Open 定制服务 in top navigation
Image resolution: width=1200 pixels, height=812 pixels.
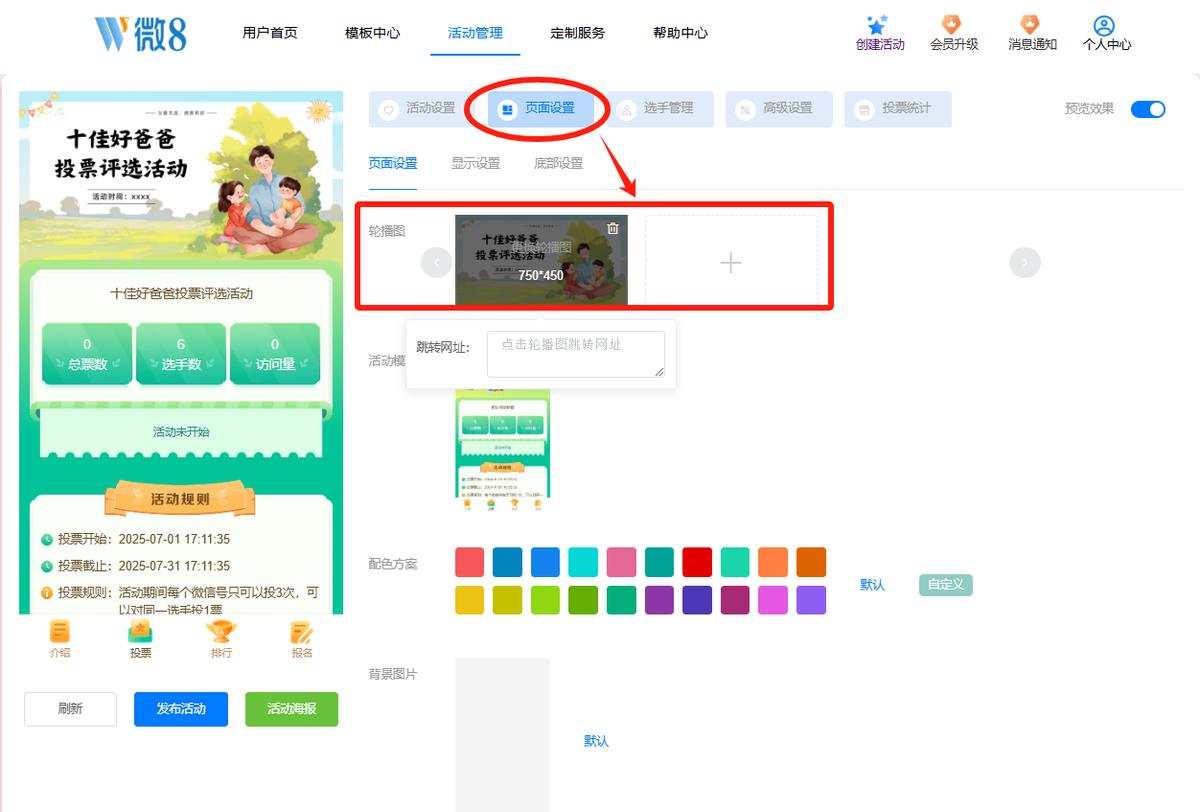(x=577, y=33)
